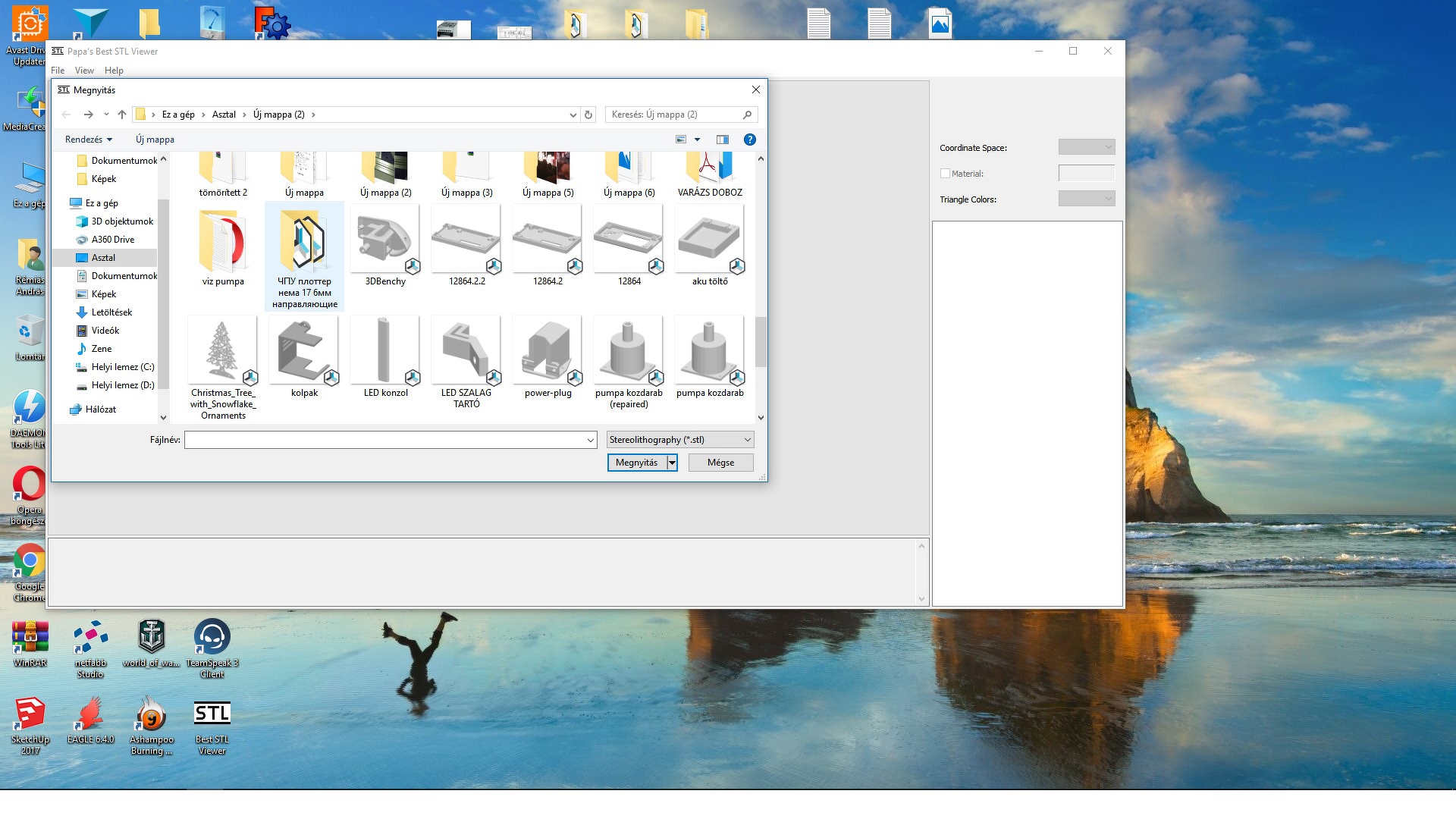Open the Best STL Viewer desktop shortcut
The width and height of the screenshot is (1456, 819).
pos(212,726)
